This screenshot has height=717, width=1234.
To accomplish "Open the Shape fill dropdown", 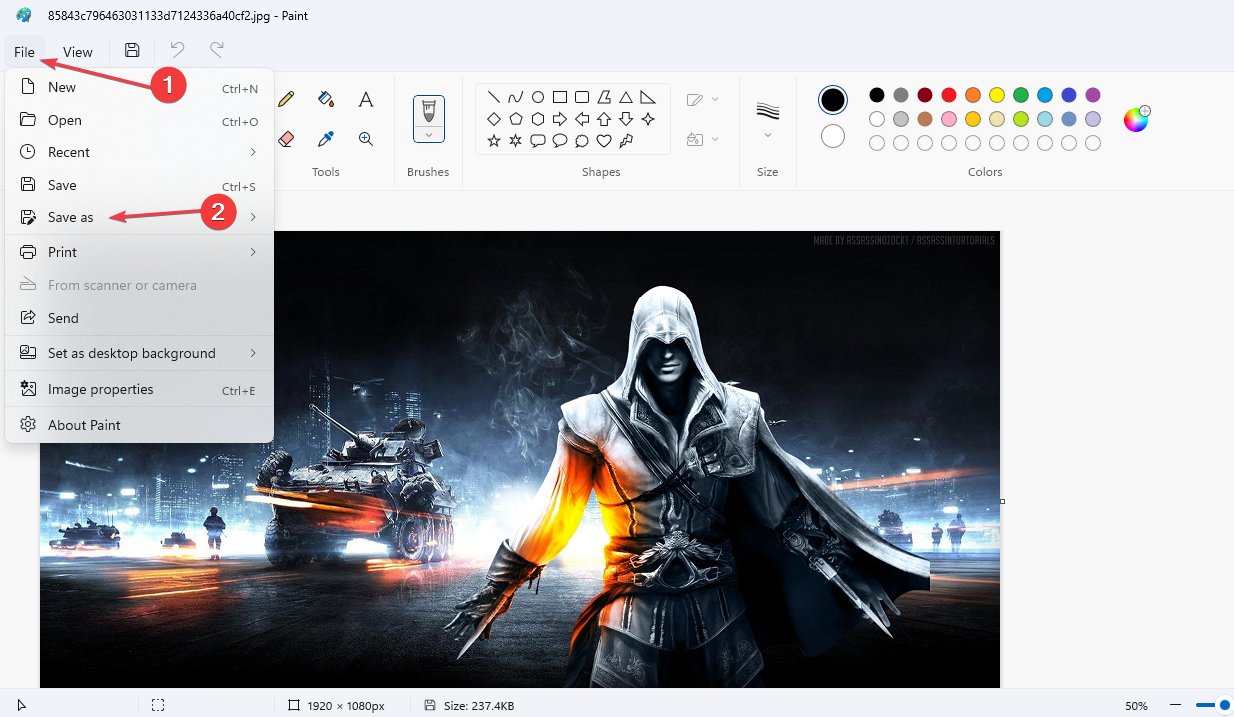I will tap(703, 139).
